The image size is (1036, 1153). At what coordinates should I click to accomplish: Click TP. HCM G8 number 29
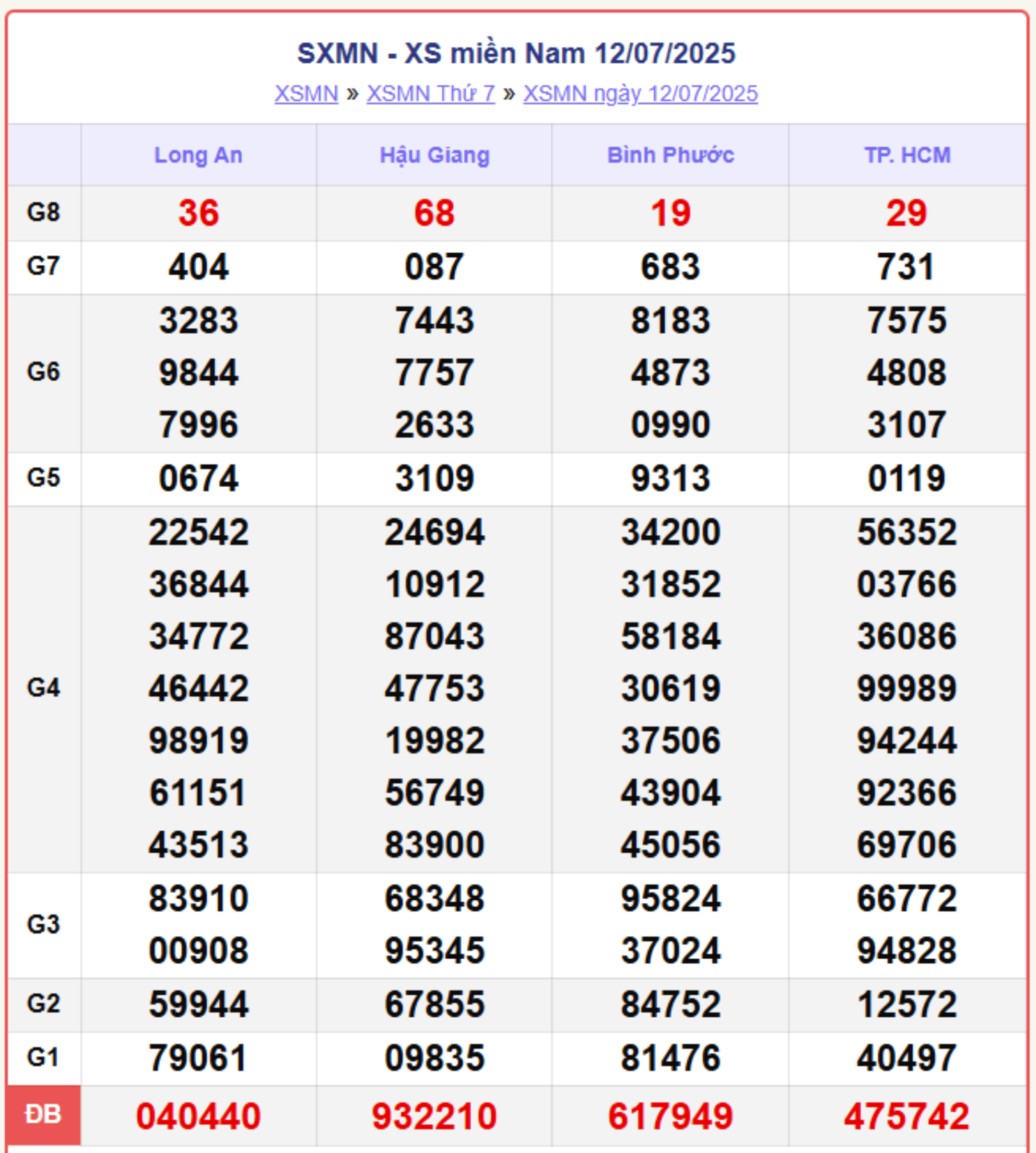907,213
